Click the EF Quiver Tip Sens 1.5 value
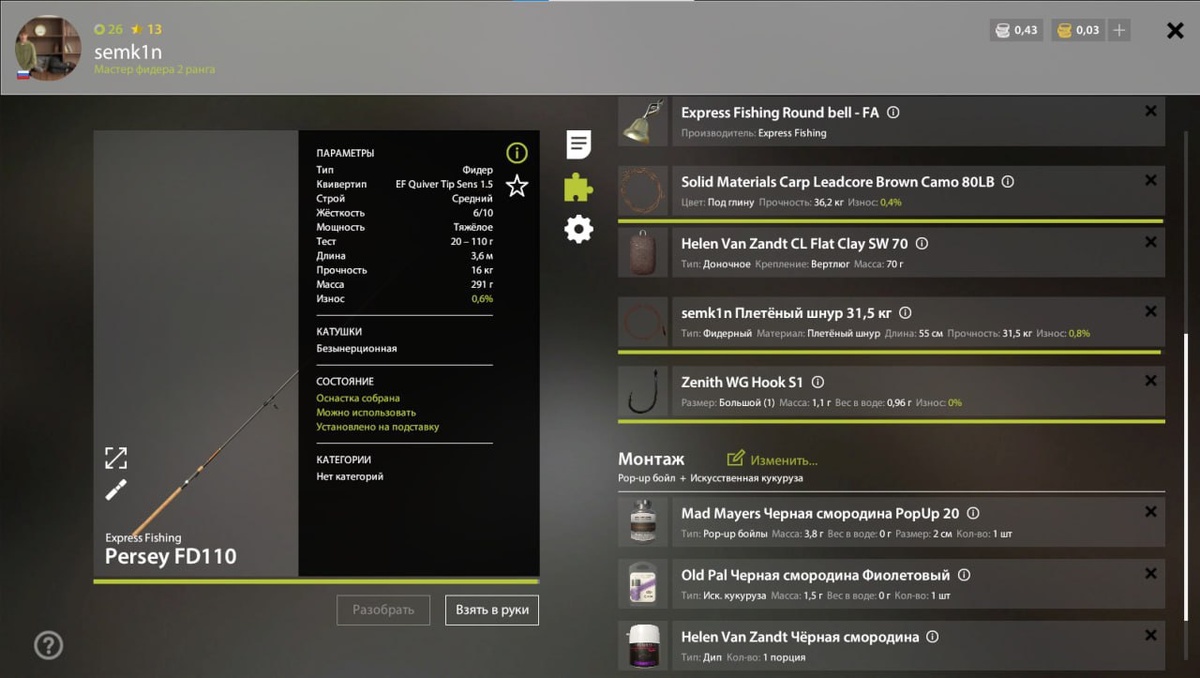The height and width of the screenshot is (678, 1200). pyautogui.click(x=444, y=184)
